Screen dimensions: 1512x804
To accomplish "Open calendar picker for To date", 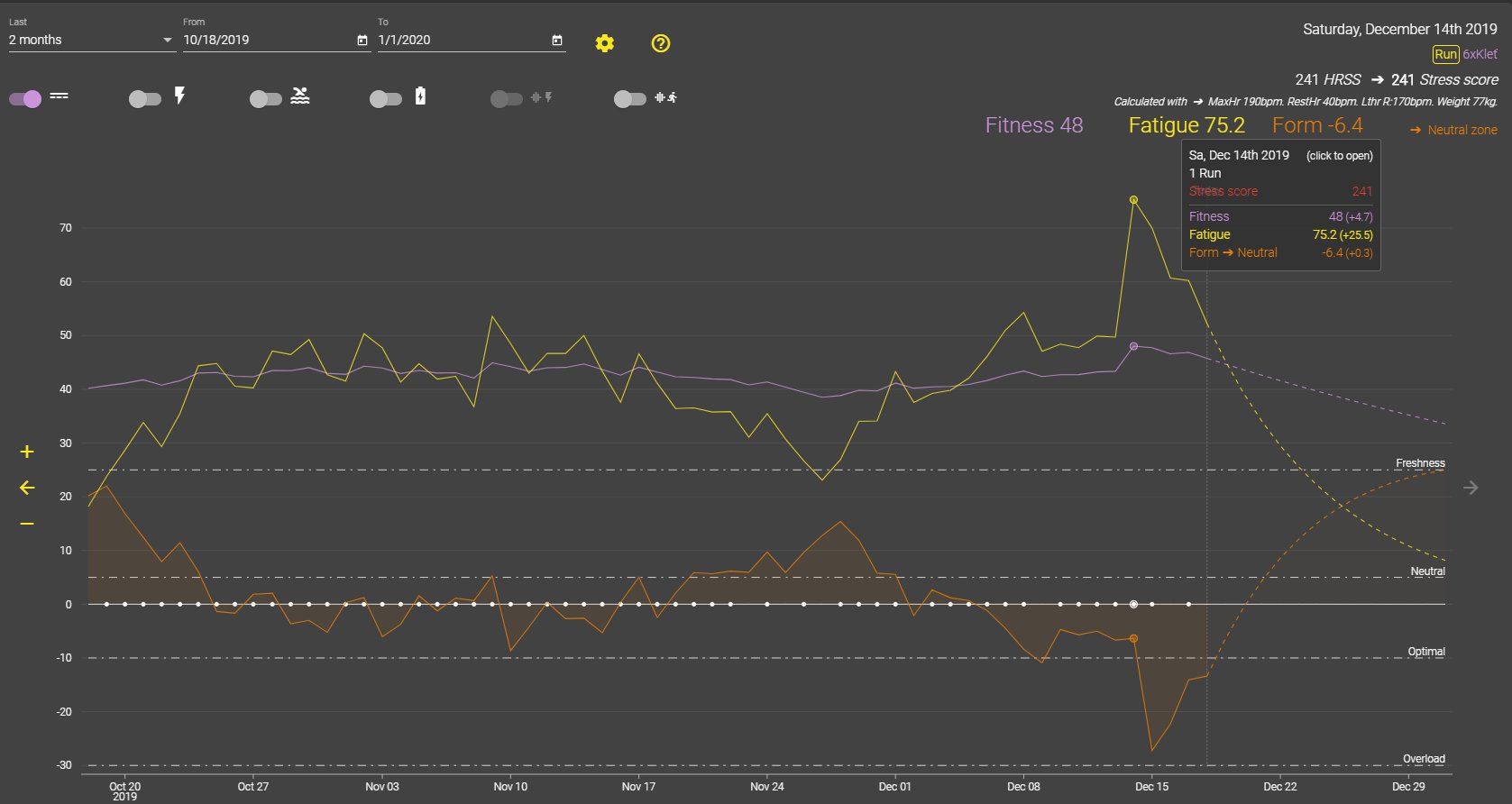I will coord(557,40).
